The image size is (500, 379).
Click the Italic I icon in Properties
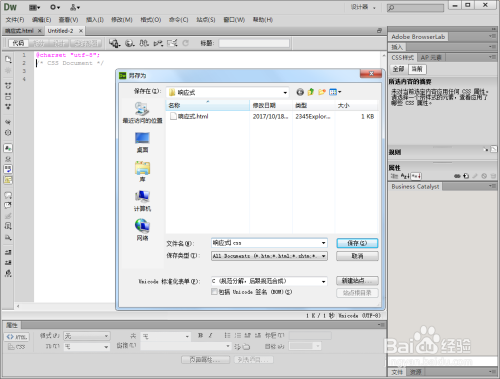pos(210,335)
